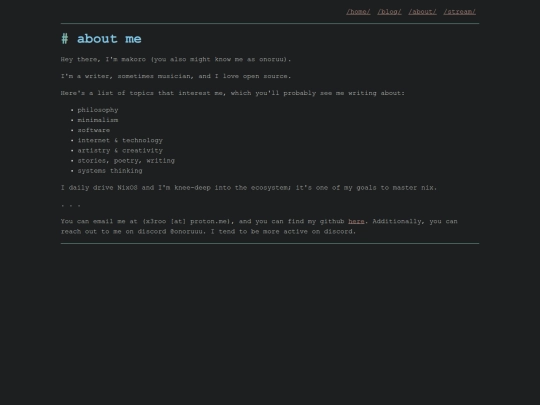The image size is (540, 405).
Task: Click the 'internet & technology' list item
Action: pyautogui.click(x=120, y=141)
